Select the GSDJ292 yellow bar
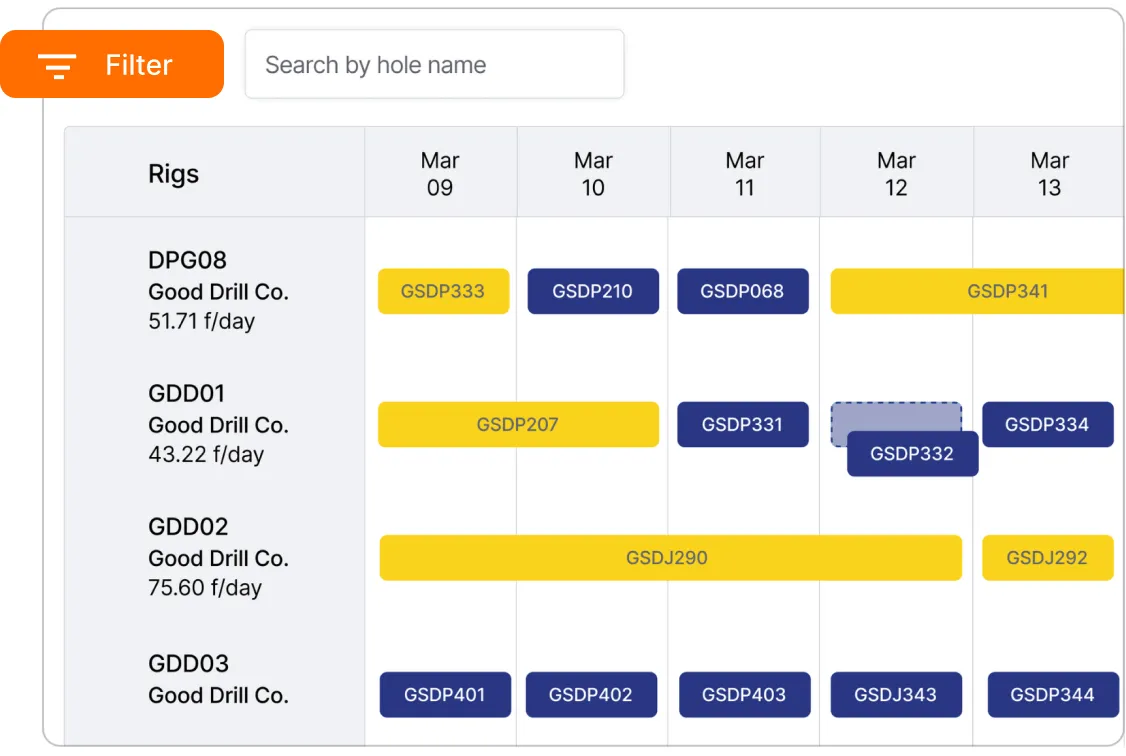Viewport: 1126px width, 756px height. 1048,558
